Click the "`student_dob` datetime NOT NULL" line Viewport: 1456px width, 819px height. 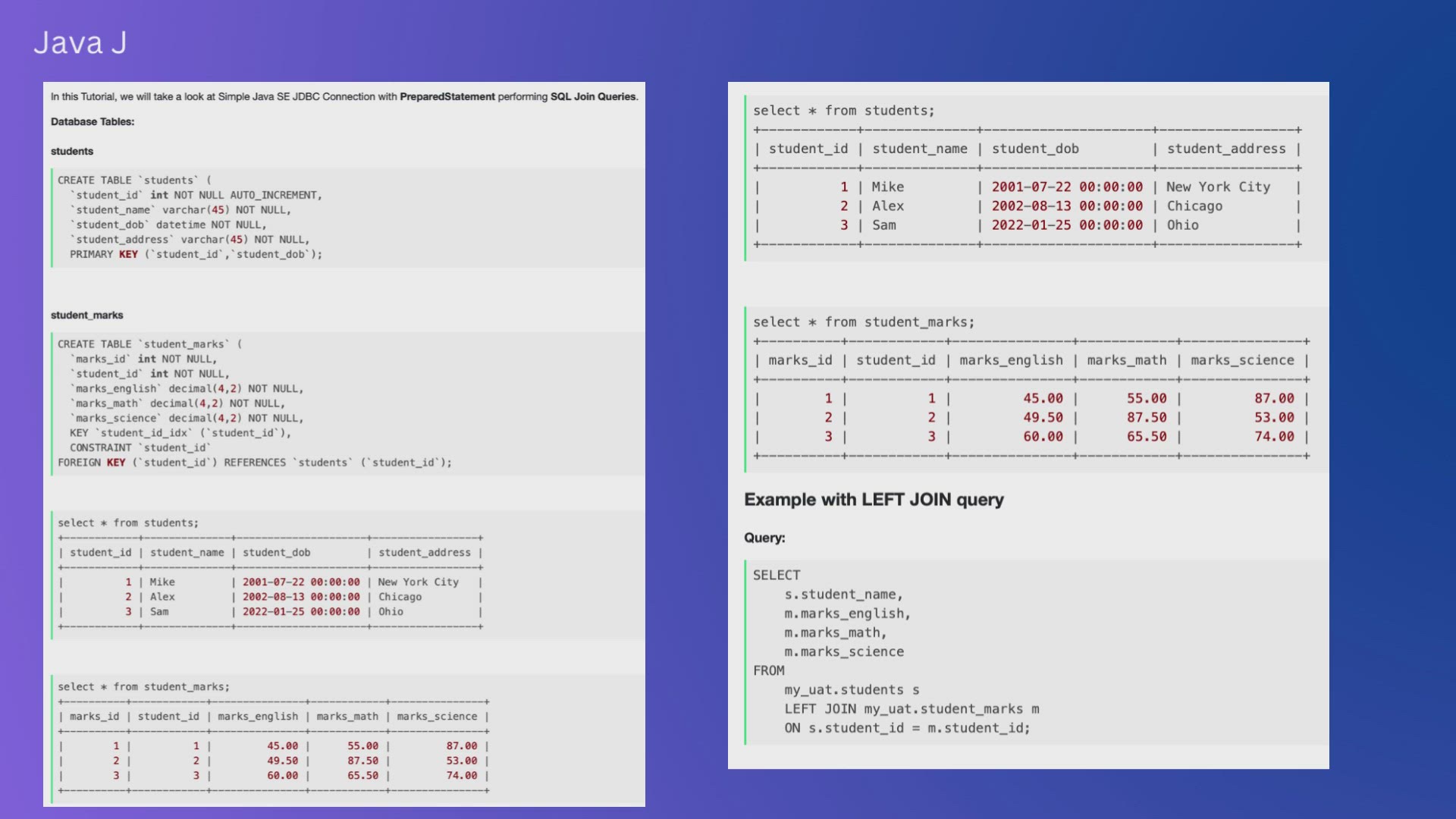(x=168, y=225)
